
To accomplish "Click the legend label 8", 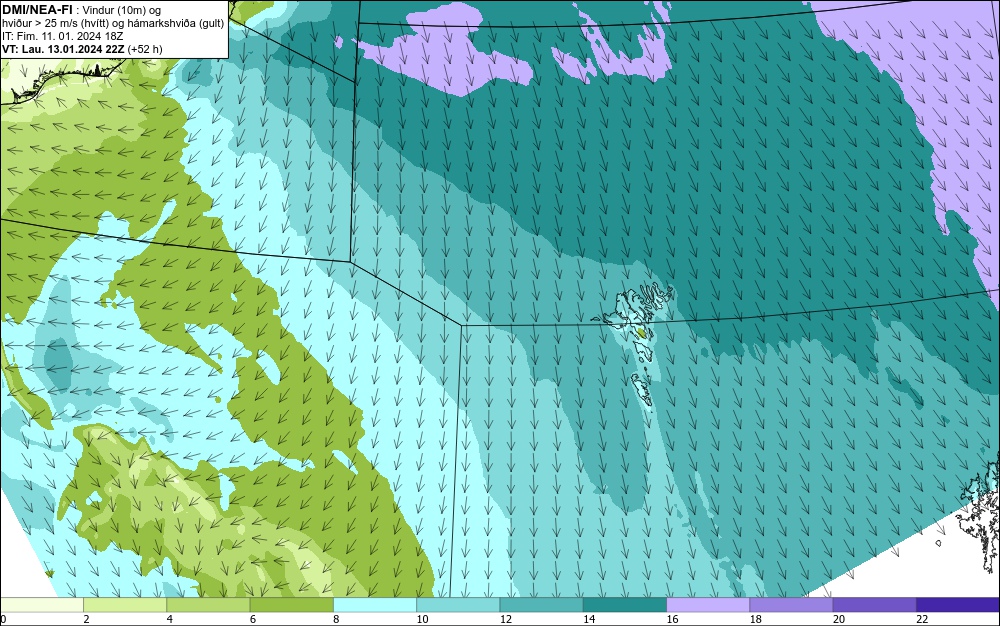I will coord(336,619).
